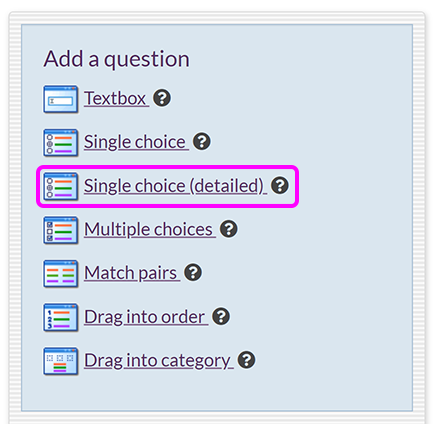
Task: Click the Single choice question icon
Action: click(x=61, y=143)
